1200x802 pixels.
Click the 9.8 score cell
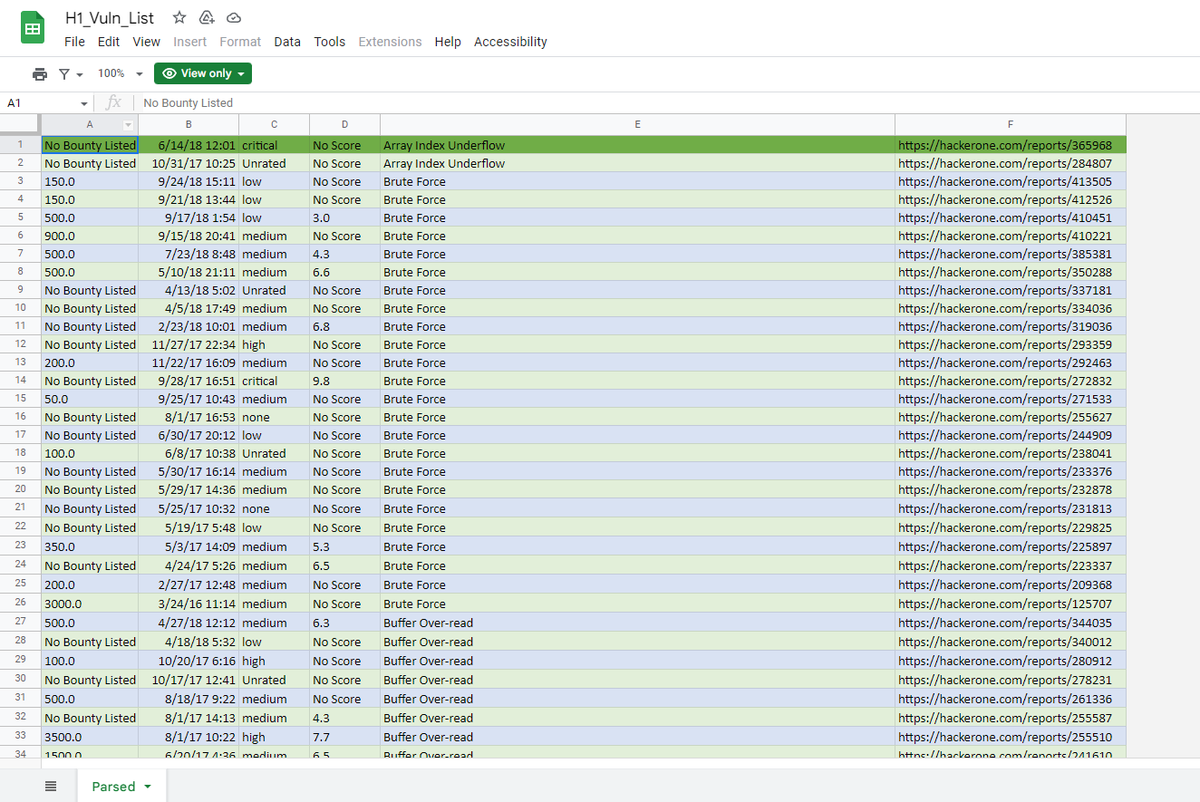pos(344,381)
